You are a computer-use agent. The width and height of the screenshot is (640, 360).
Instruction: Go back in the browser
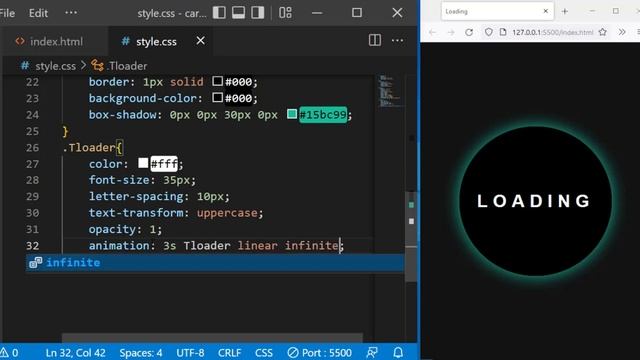[x=433, y=32]
